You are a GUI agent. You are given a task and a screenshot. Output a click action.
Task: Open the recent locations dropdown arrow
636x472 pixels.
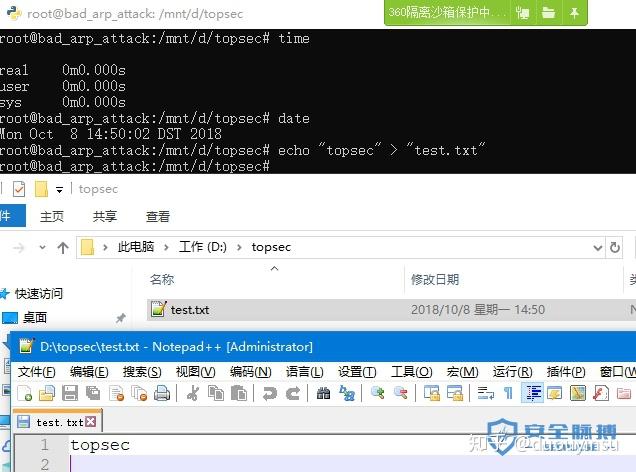43,247
